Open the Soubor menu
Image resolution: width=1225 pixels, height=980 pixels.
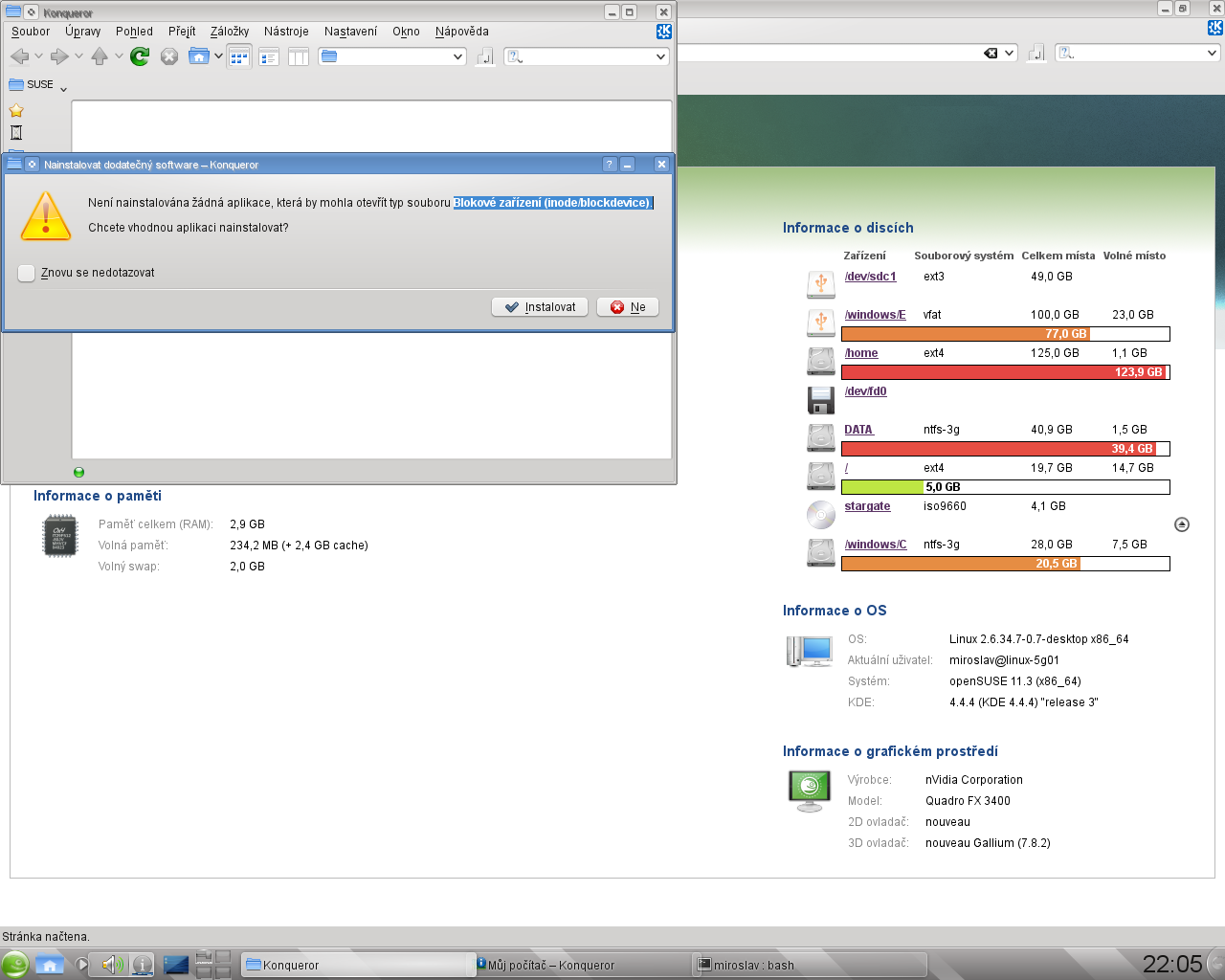[x=31, y=32]
